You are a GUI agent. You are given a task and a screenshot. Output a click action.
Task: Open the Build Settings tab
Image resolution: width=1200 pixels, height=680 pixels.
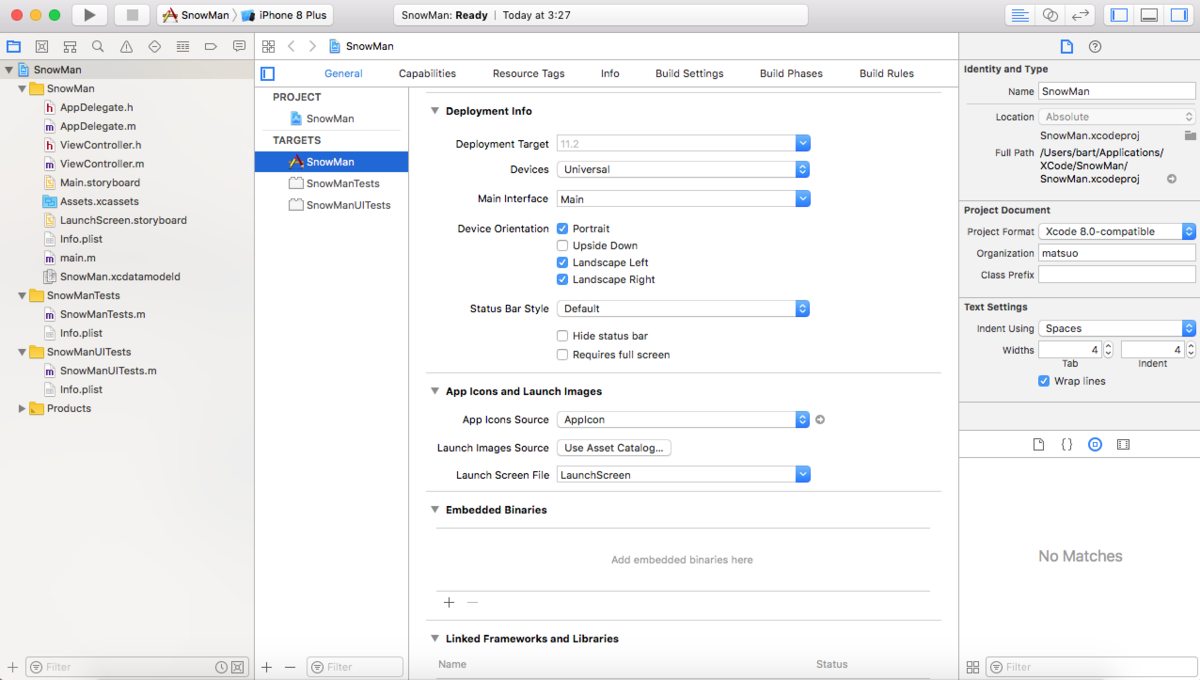689,73
